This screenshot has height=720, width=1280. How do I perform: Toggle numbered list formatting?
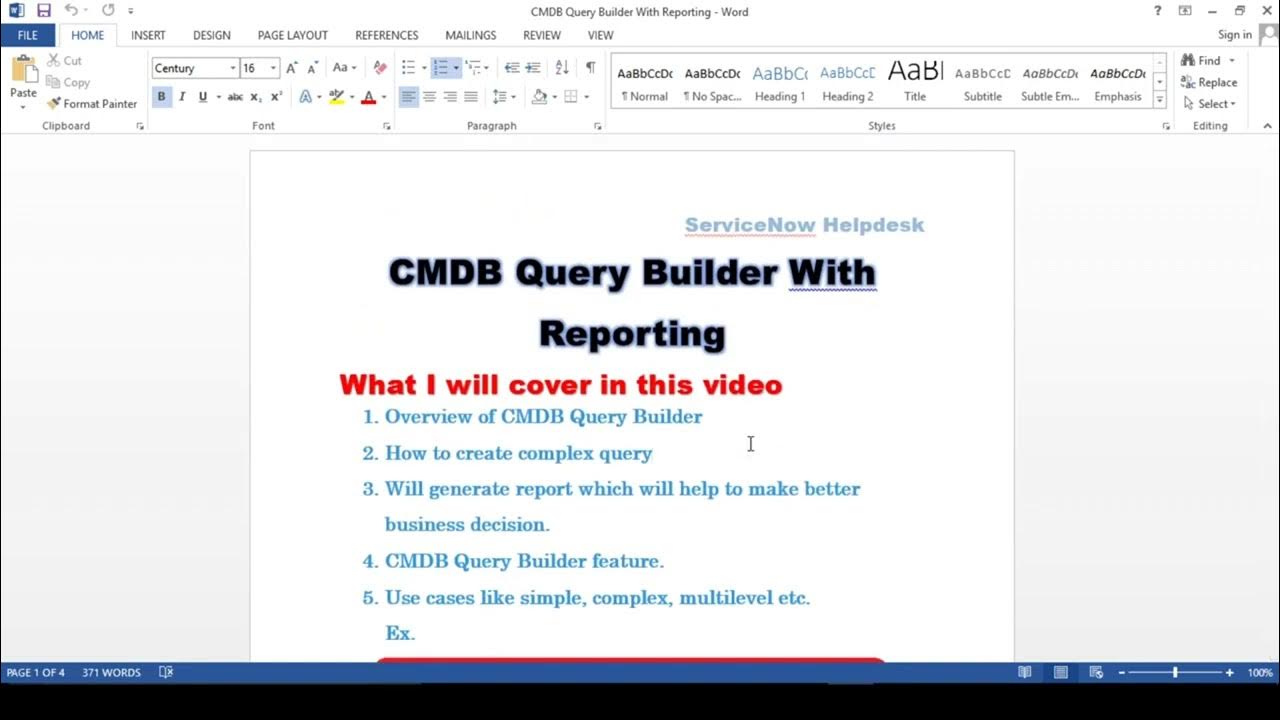click(440, 68)
